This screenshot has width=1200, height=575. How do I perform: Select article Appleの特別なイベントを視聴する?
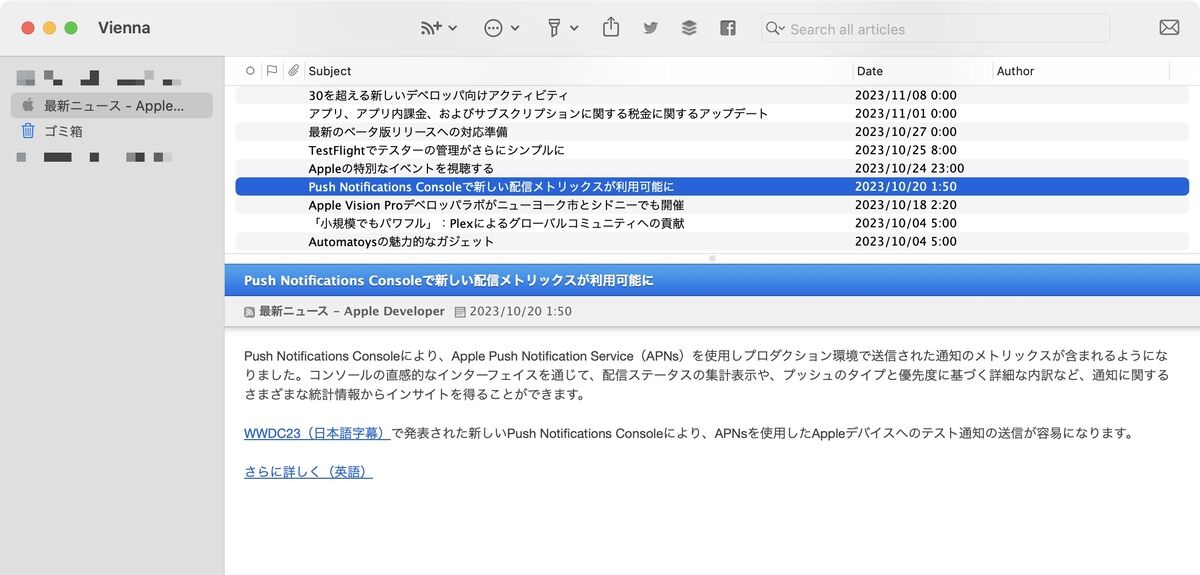click(712, 168)
